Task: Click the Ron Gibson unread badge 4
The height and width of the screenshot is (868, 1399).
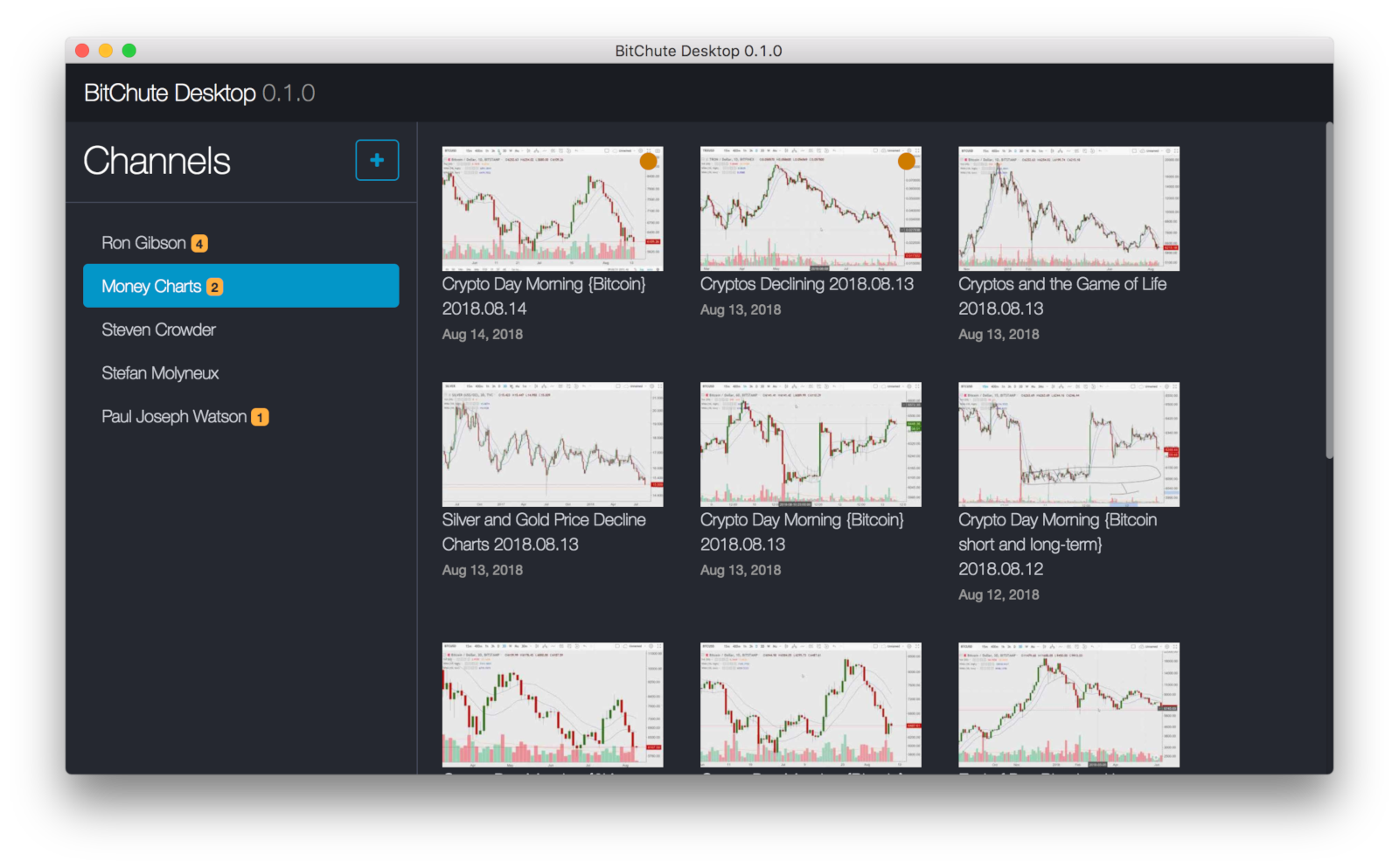Action: (199, 244)
